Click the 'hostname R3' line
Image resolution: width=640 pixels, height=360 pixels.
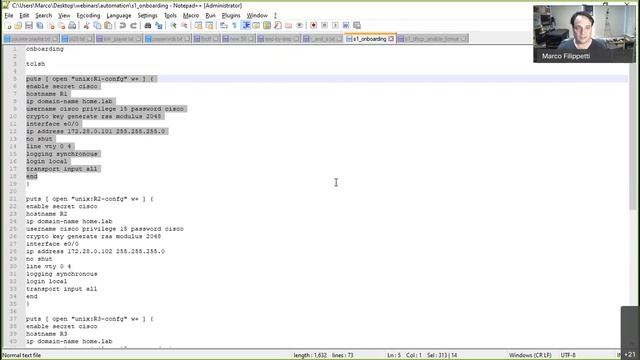[47, 334]
